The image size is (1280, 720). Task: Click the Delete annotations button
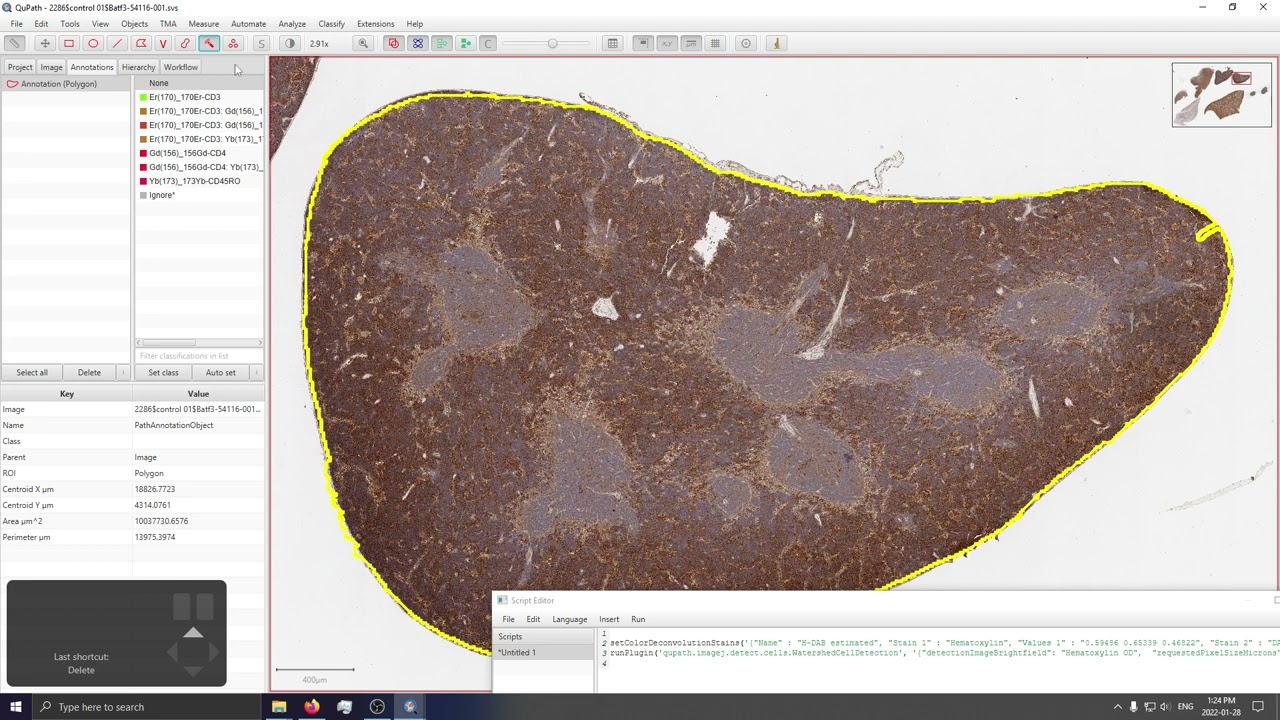[89, 372]
